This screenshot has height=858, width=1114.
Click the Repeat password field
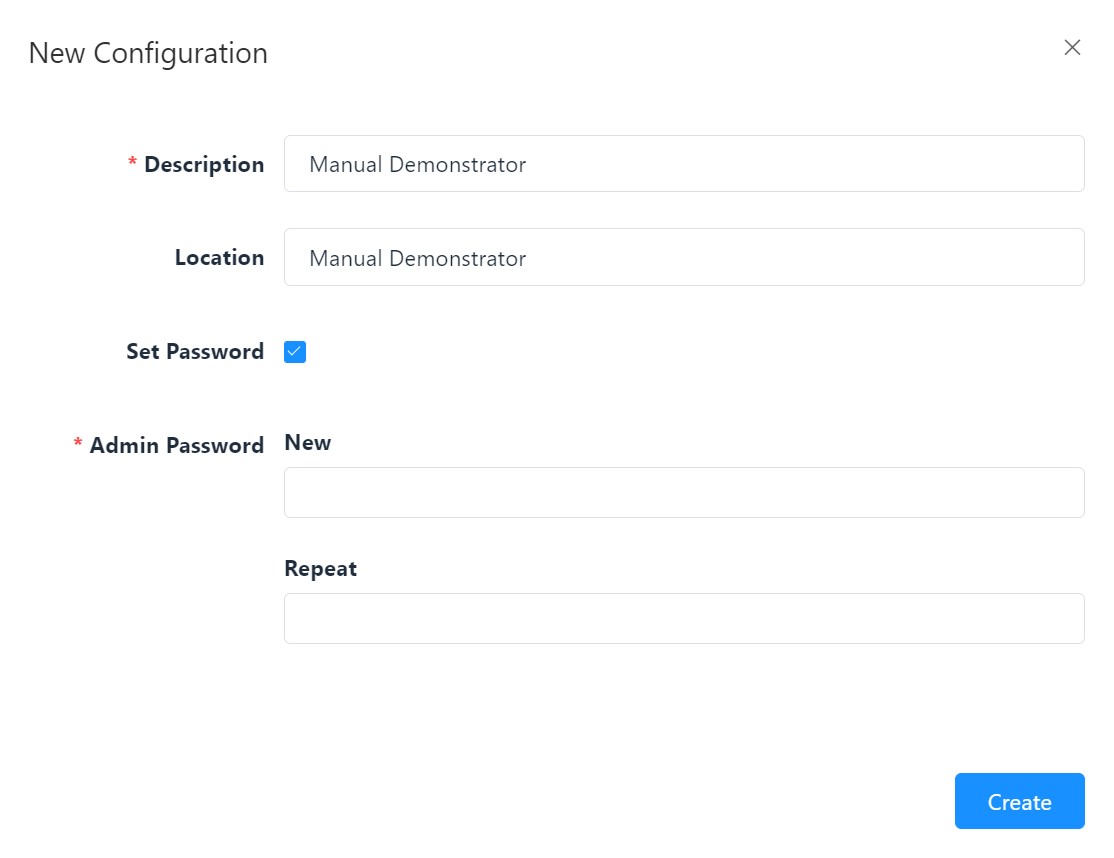pyautogui.click(x=684, y=619)
